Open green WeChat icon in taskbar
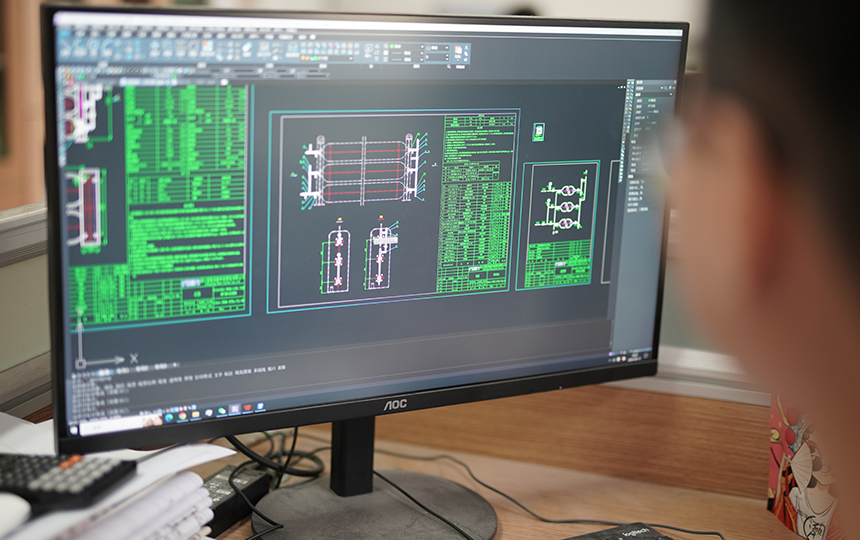 tap(221, 411)
